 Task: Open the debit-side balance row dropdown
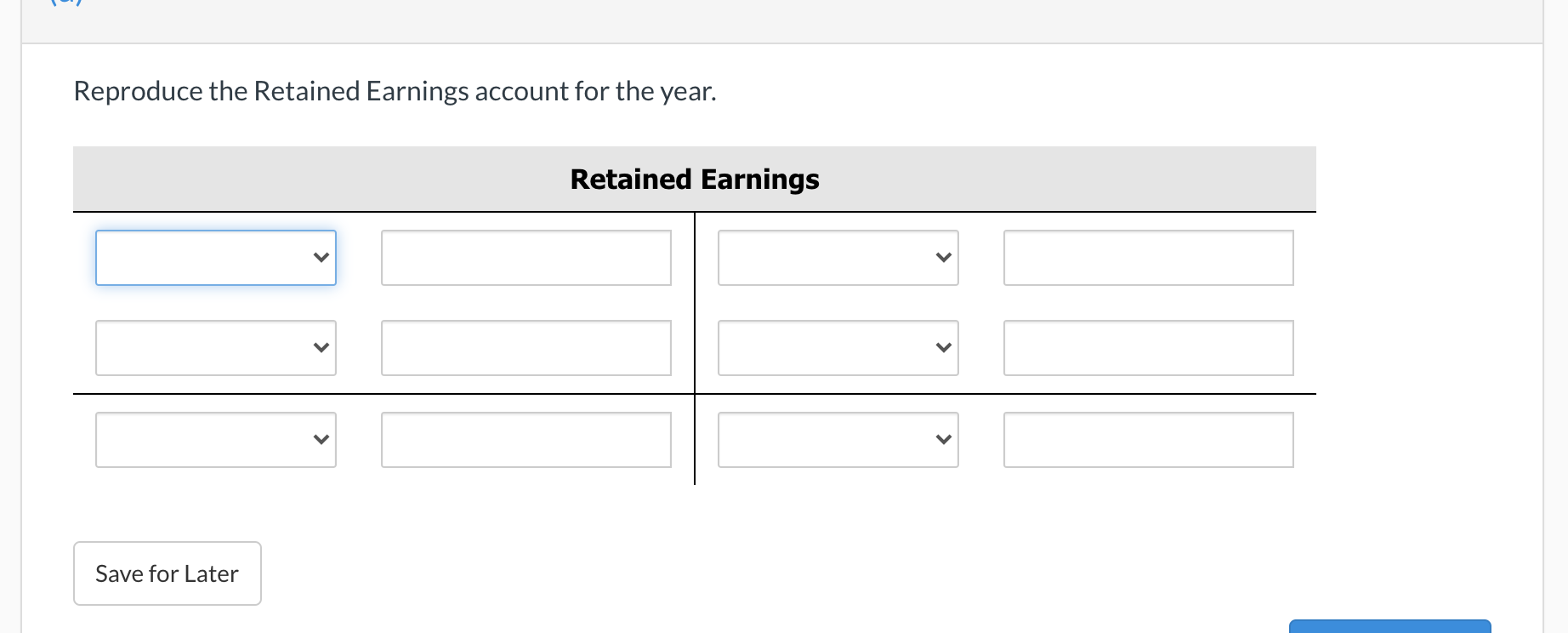[215, 439]
